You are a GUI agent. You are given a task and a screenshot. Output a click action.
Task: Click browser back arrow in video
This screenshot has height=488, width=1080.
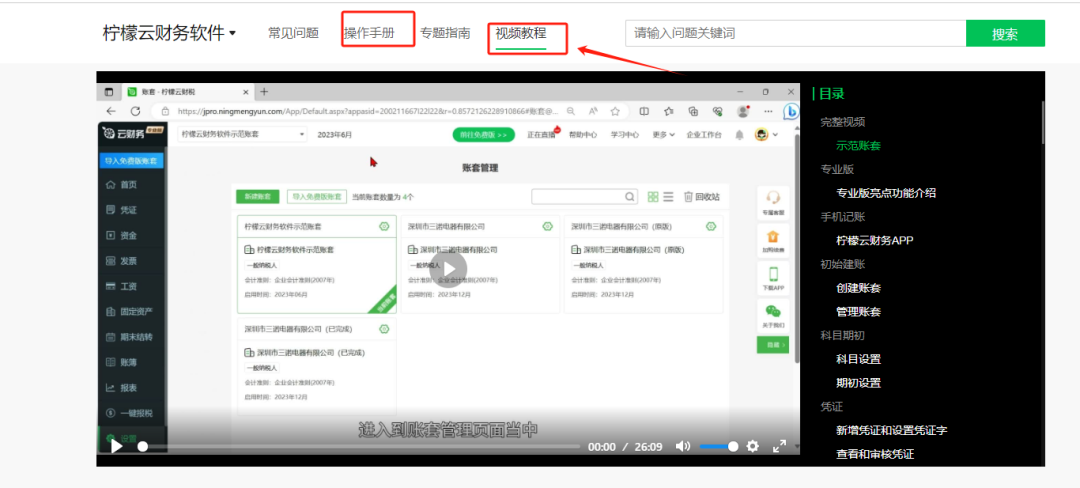pyautogui.click(x=111, y=111)
